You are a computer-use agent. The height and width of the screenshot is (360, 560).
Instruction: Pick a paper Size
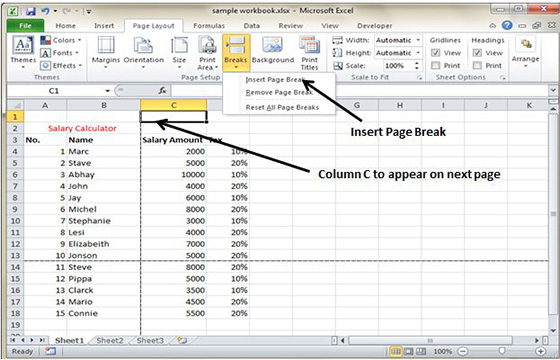point(179,52)
